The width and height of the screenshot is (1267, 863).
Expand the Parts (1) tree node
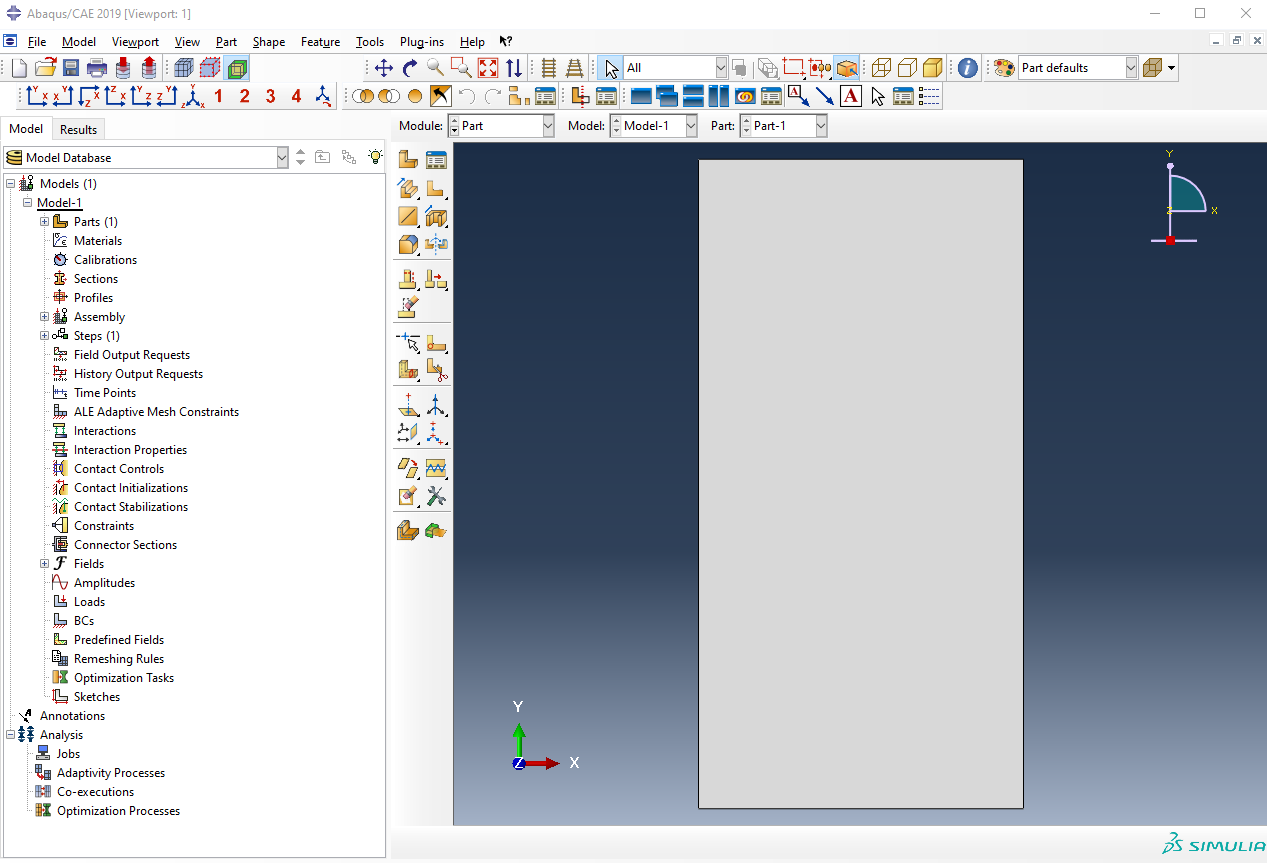point(44,222)
